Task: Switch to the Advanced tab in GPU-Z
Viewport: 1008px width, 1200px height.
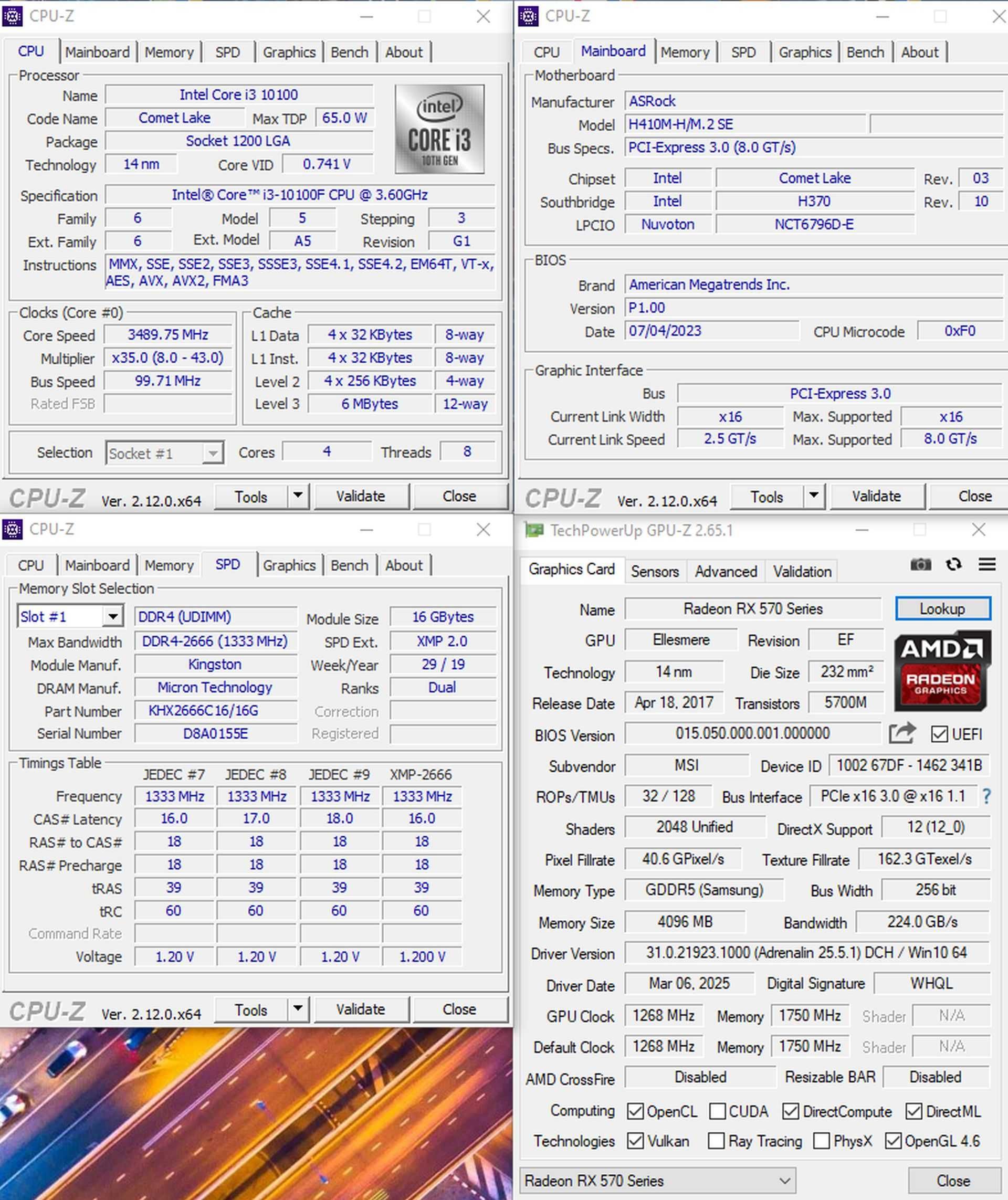Action: pos(726,572)
